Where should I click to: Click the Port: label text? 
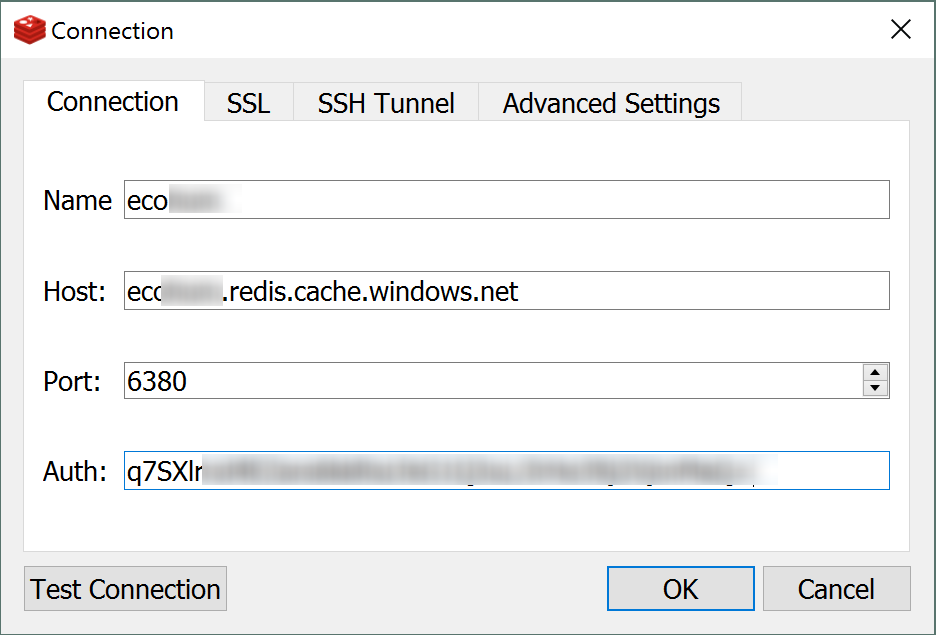(x=72, y=381)
